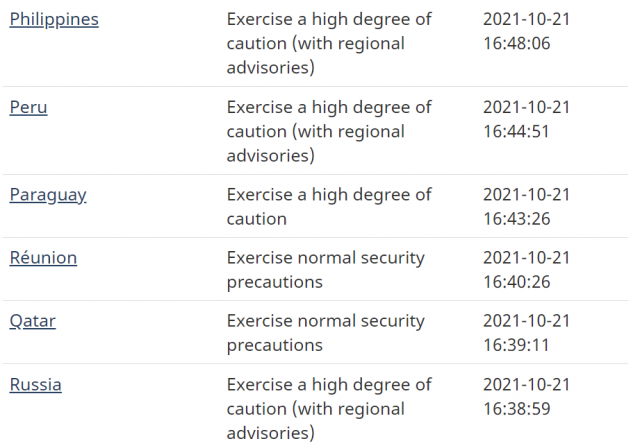The height and width of the screenshot is (448, 640).
Task: Select the Philippines advisory level text
Action: pyautogui.click(x=329, y=43)
